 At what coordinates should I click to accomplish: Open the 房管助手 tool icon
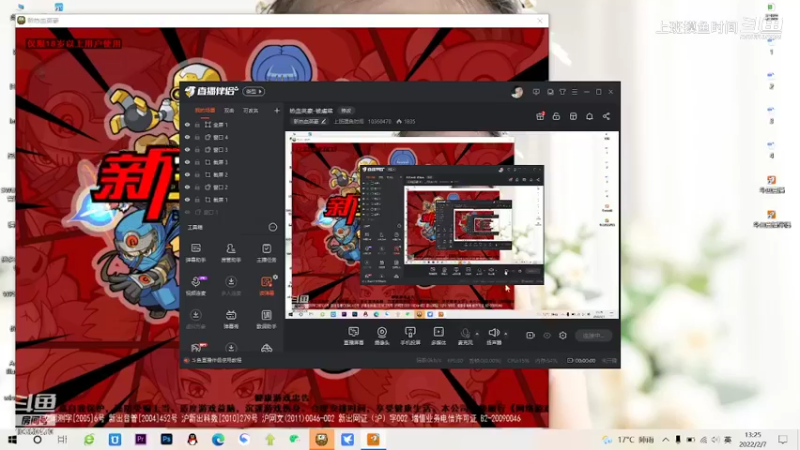point(231,252)
